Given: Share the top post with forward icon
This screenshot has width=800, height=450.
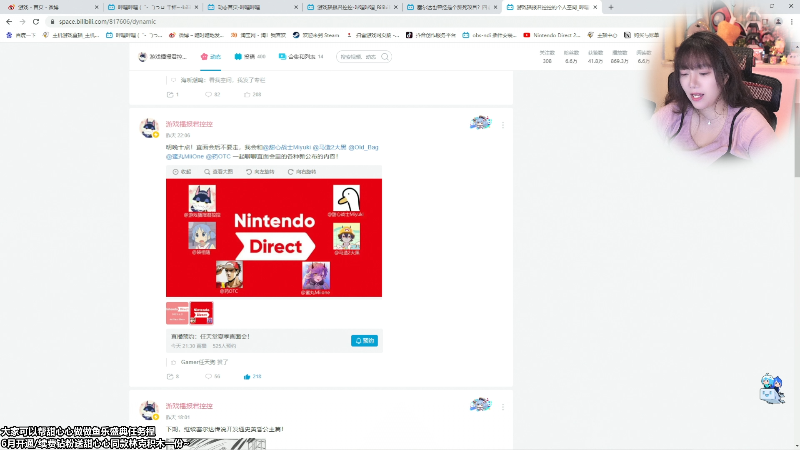Looking at the screenshot, I should click(x=172, y=94).
